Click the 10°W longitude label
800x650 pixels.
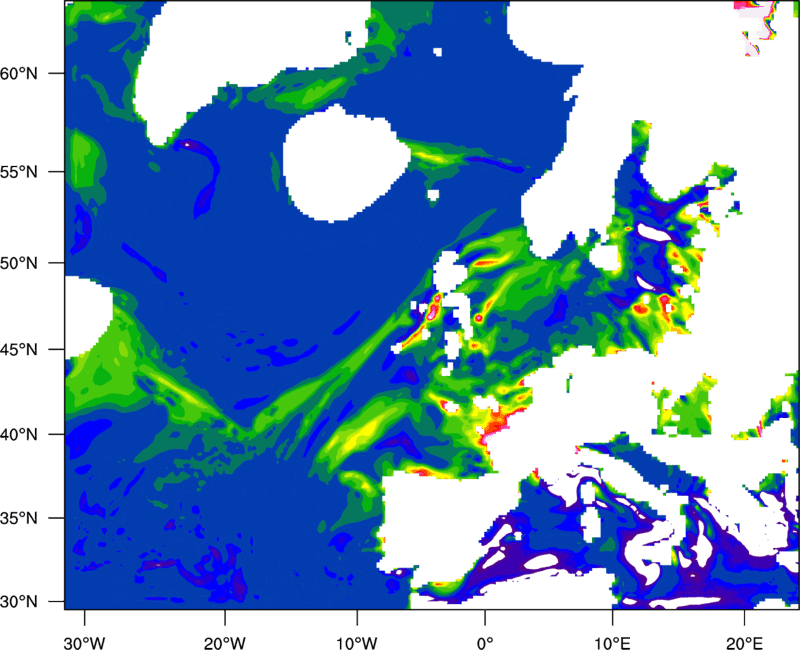pos(357,643)
